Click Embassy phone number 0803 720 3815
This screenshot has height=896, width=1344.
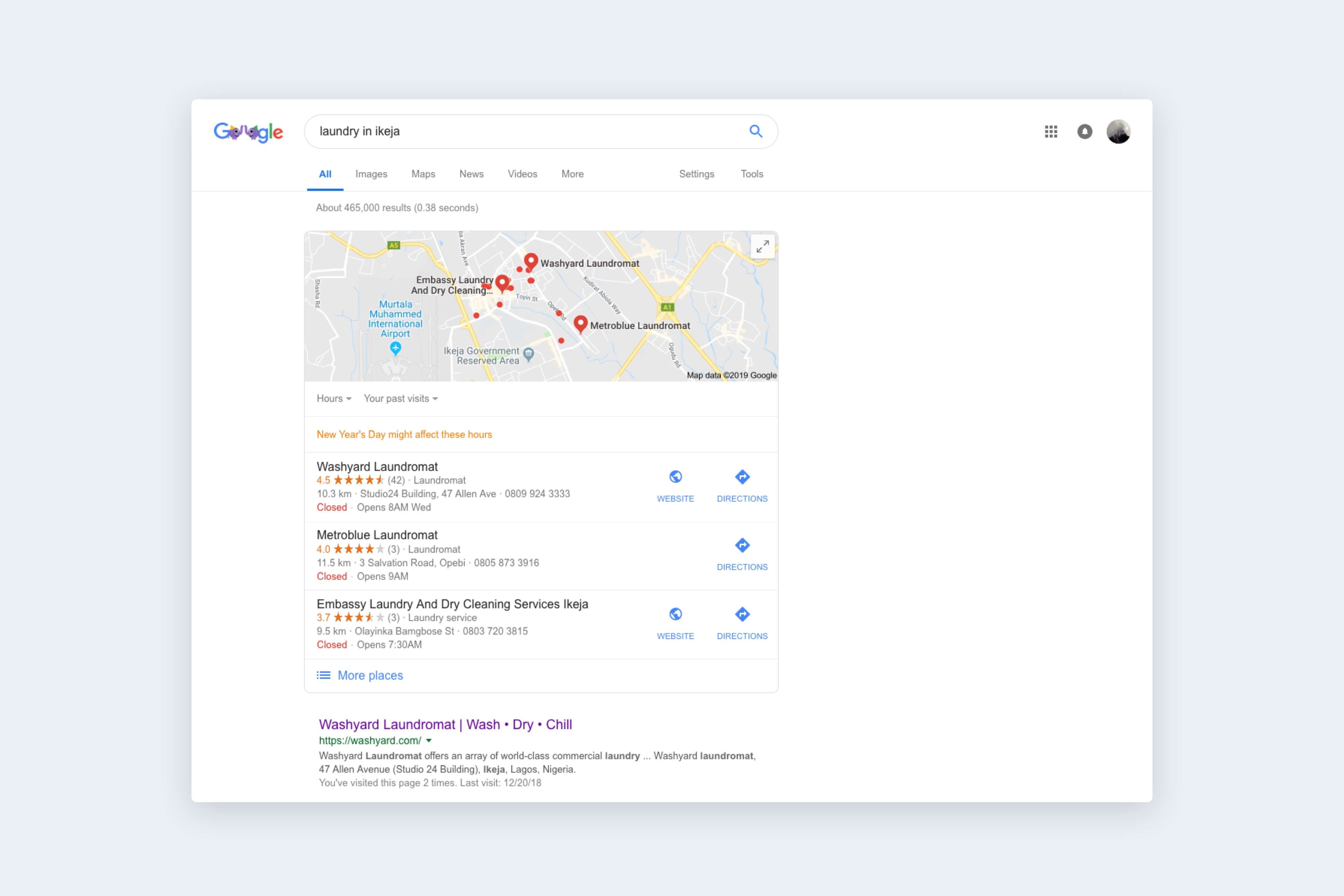click(496, 632)
